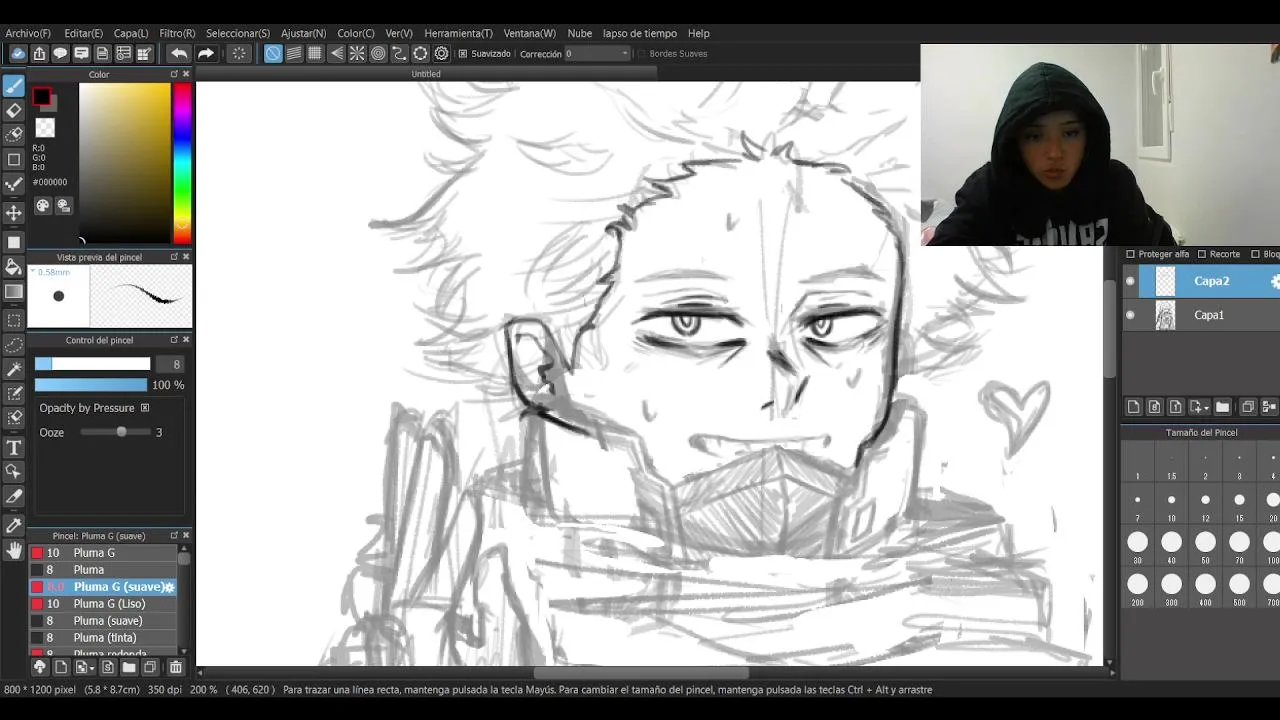Enable curve snap
Screen dimensions: 1280x720
coord(399,53)
